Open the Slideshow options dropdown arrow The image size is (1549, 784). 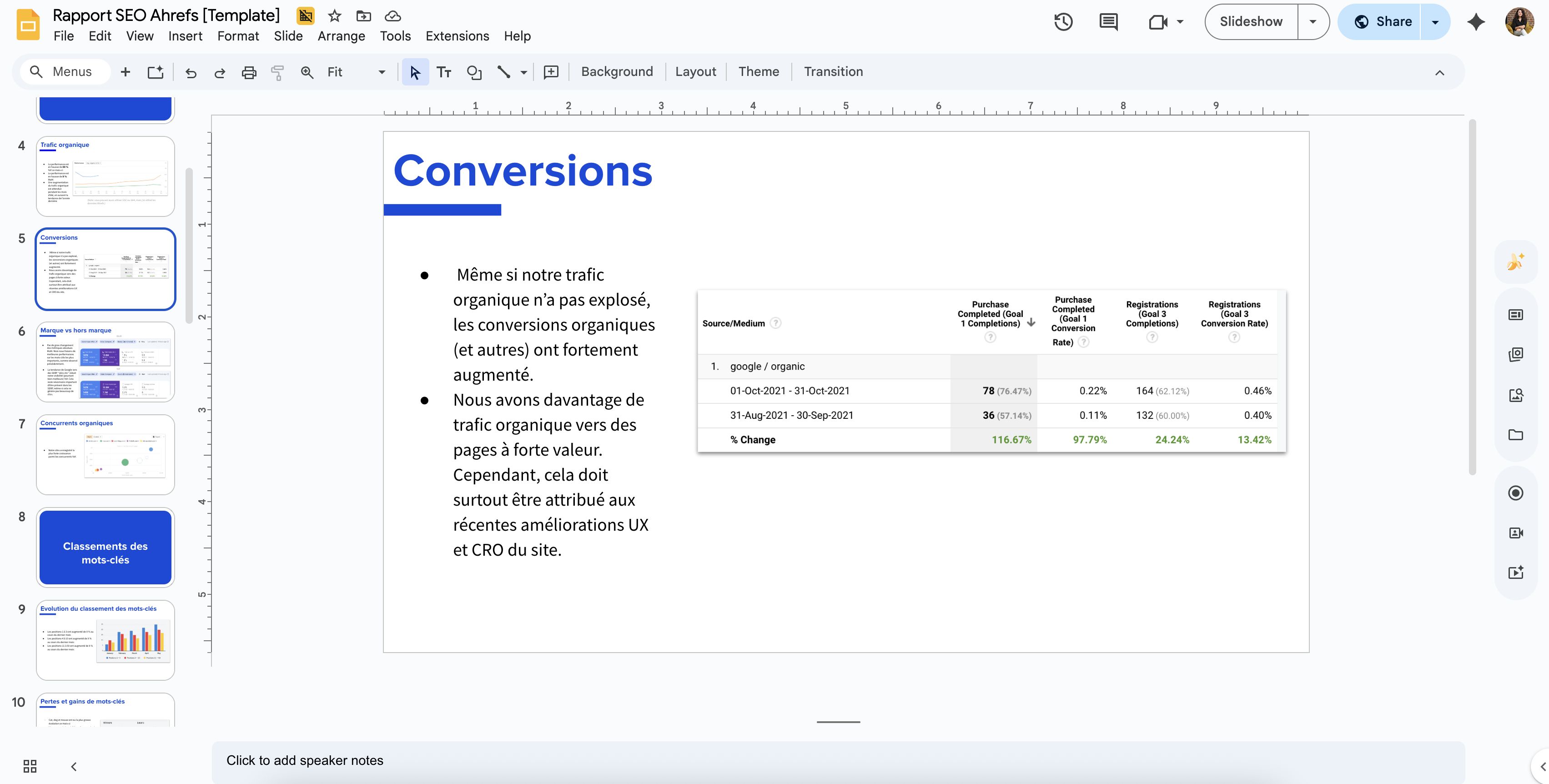pos(1313,22)
